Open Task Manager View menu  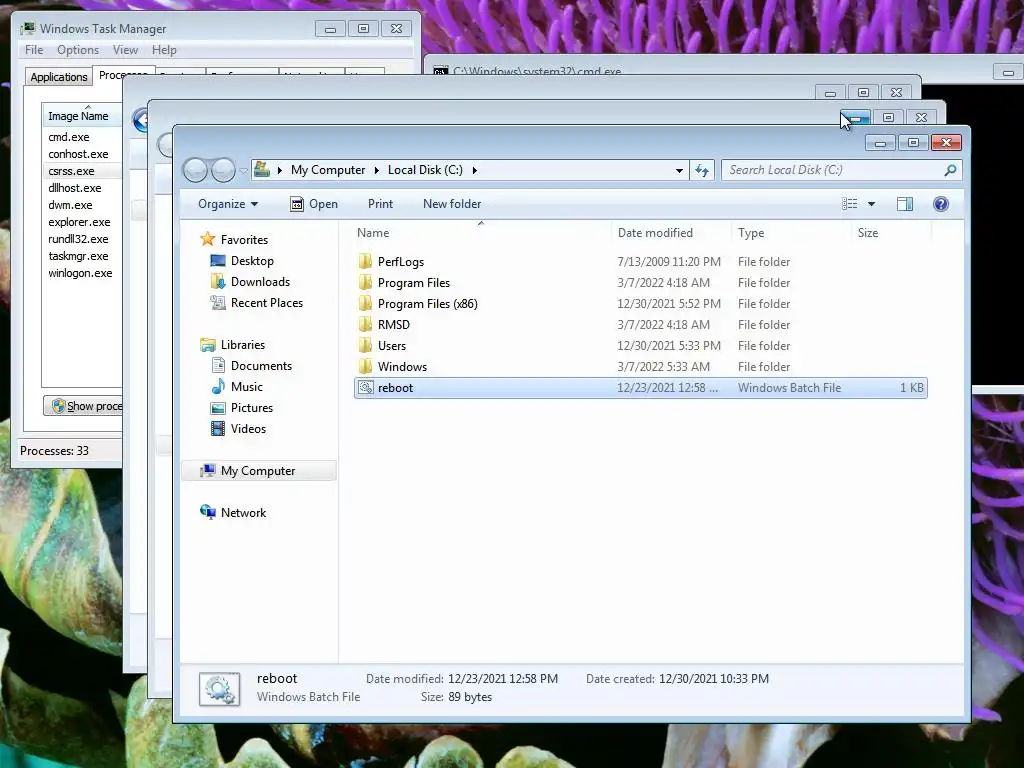[125, 50]
